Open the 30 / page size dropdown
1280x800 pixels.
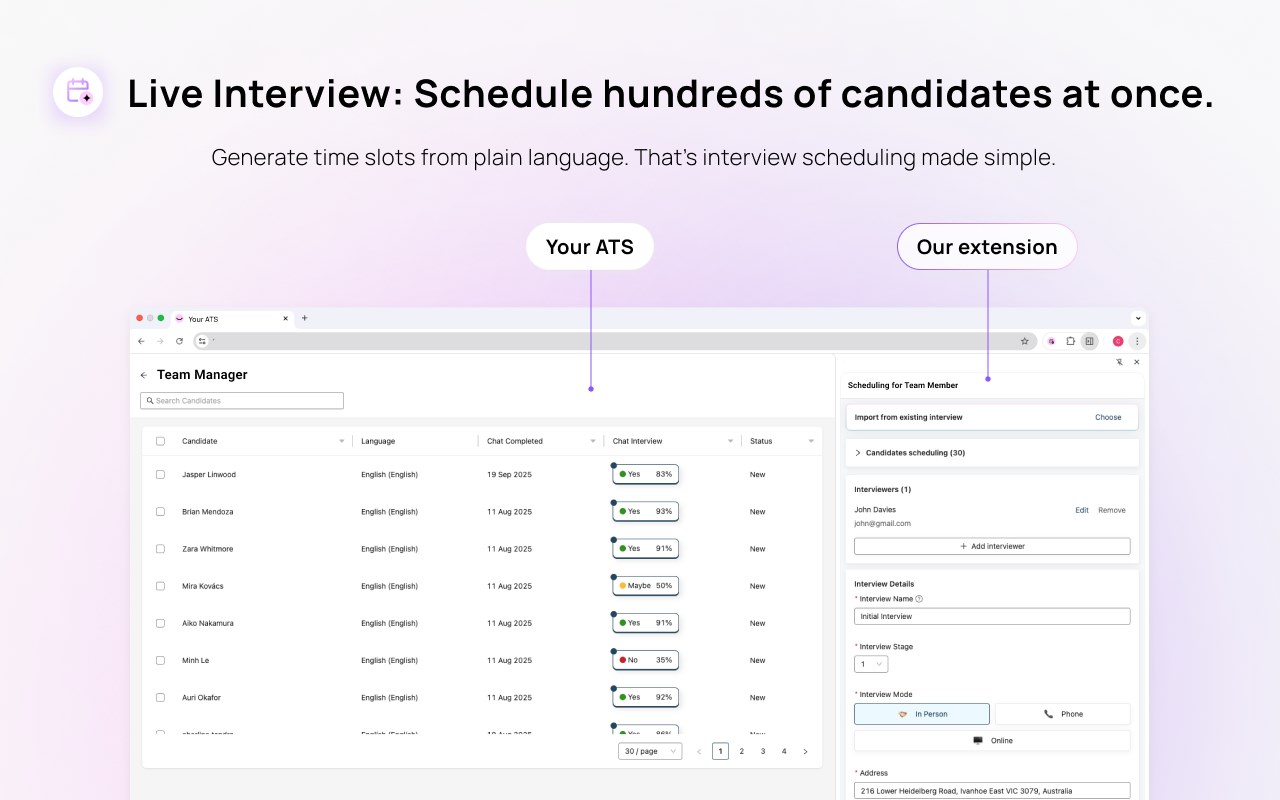tap(650, 751)
